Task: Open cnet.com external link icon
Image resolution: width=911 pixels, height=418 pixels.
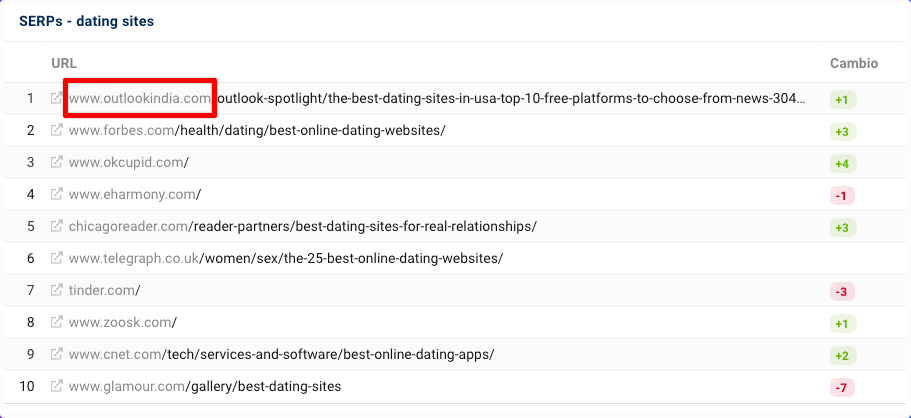Action: (57, 354)
